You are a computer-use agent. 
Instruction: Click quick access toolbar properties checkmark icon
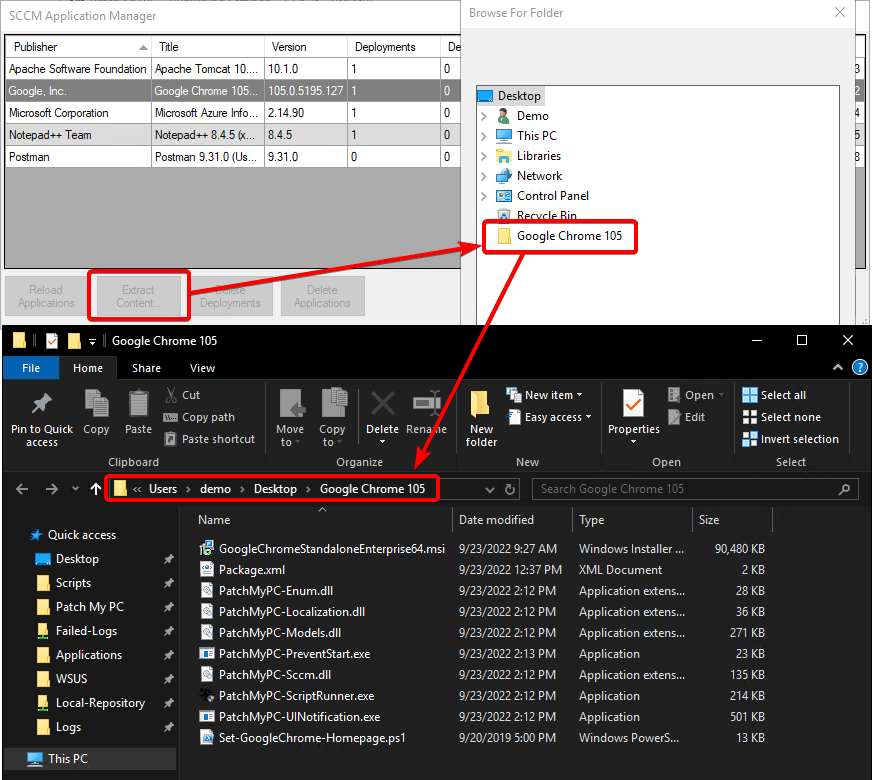click(52, 340)
